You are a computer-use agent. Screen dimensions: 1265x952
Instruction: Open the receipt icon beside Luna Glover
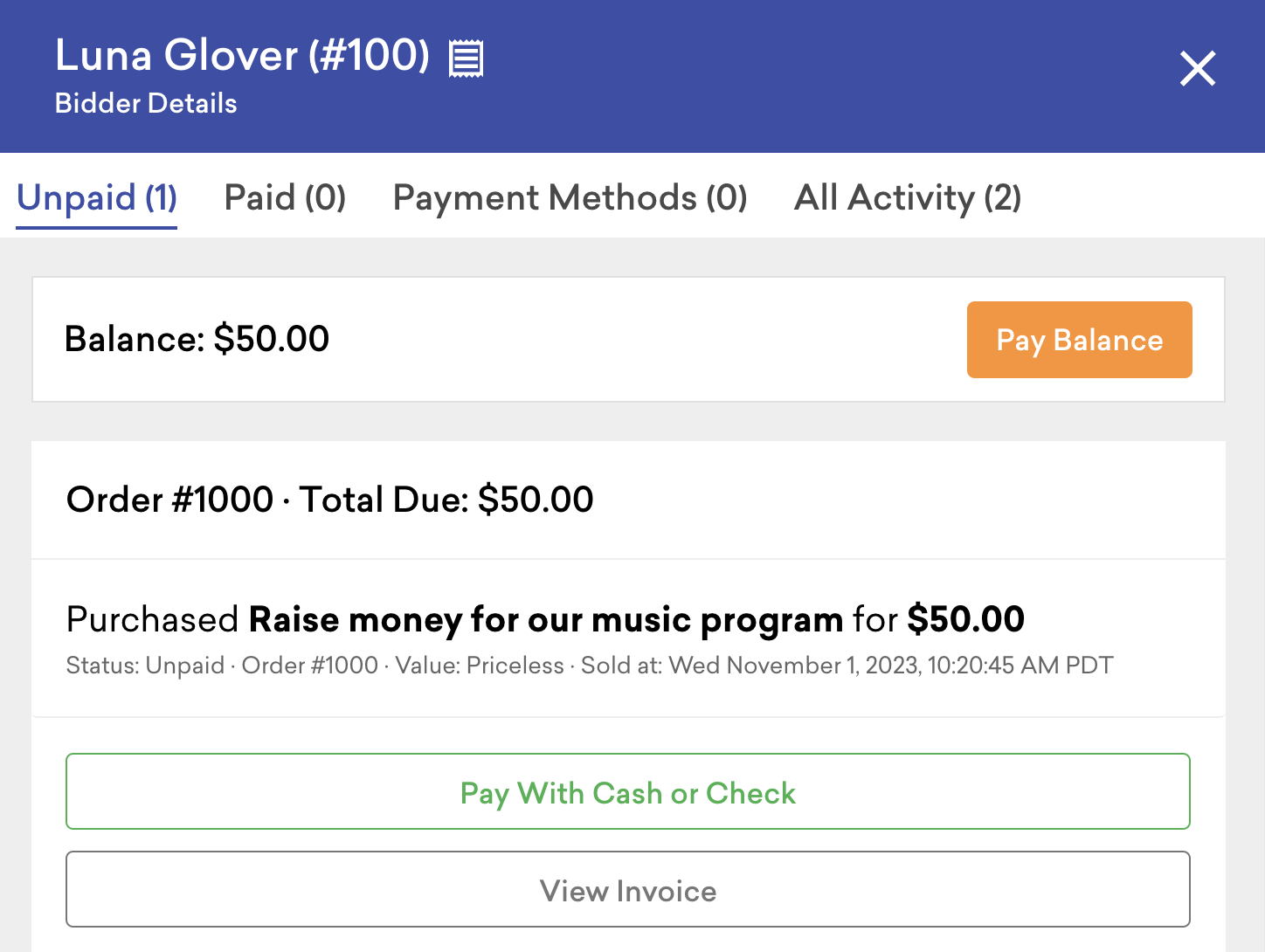point(466,59)
